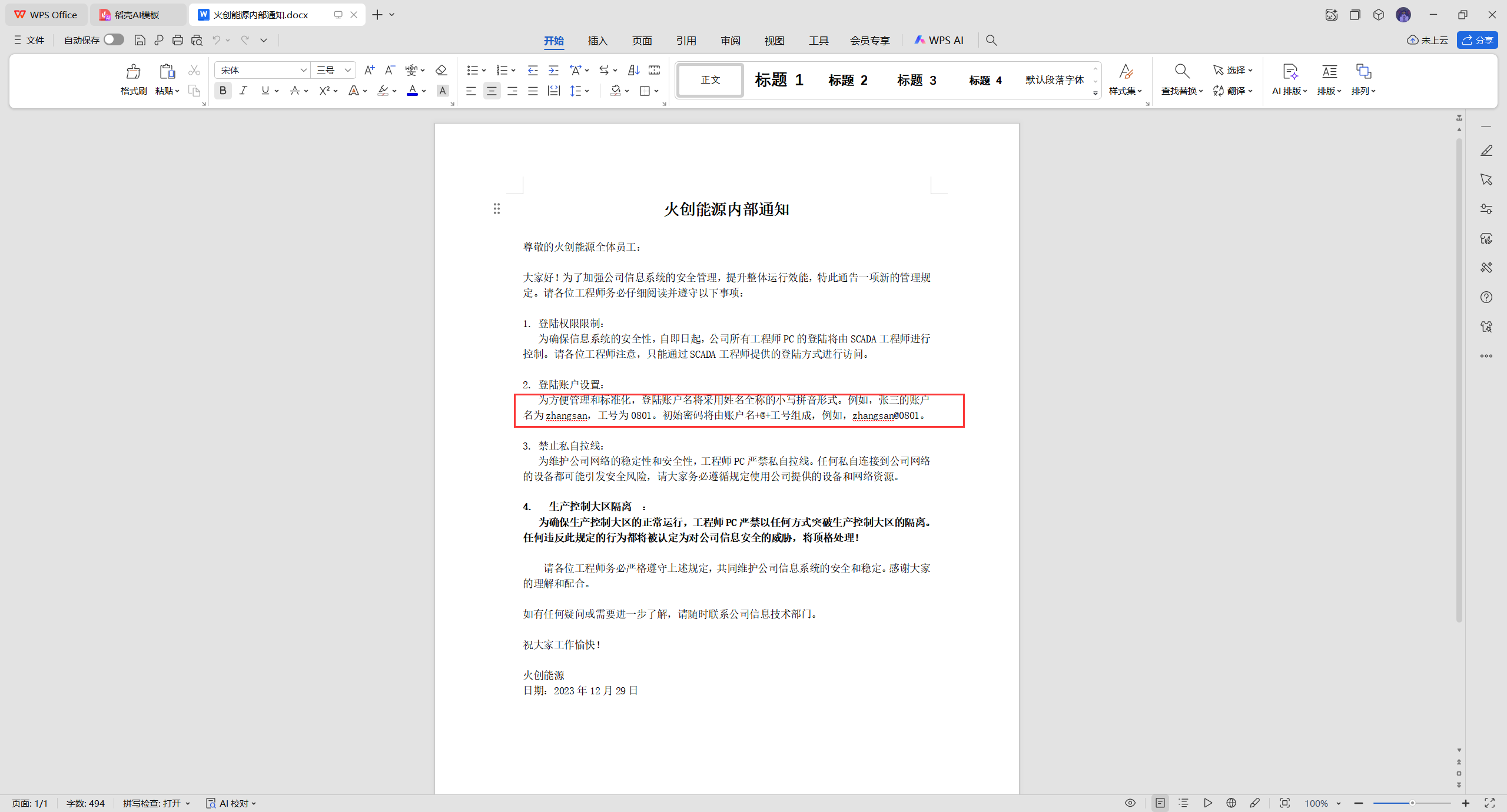Screen dimensions: 1507x812
Task: Expand the font name dropdown showing 宋体
Action: (303, 70)
